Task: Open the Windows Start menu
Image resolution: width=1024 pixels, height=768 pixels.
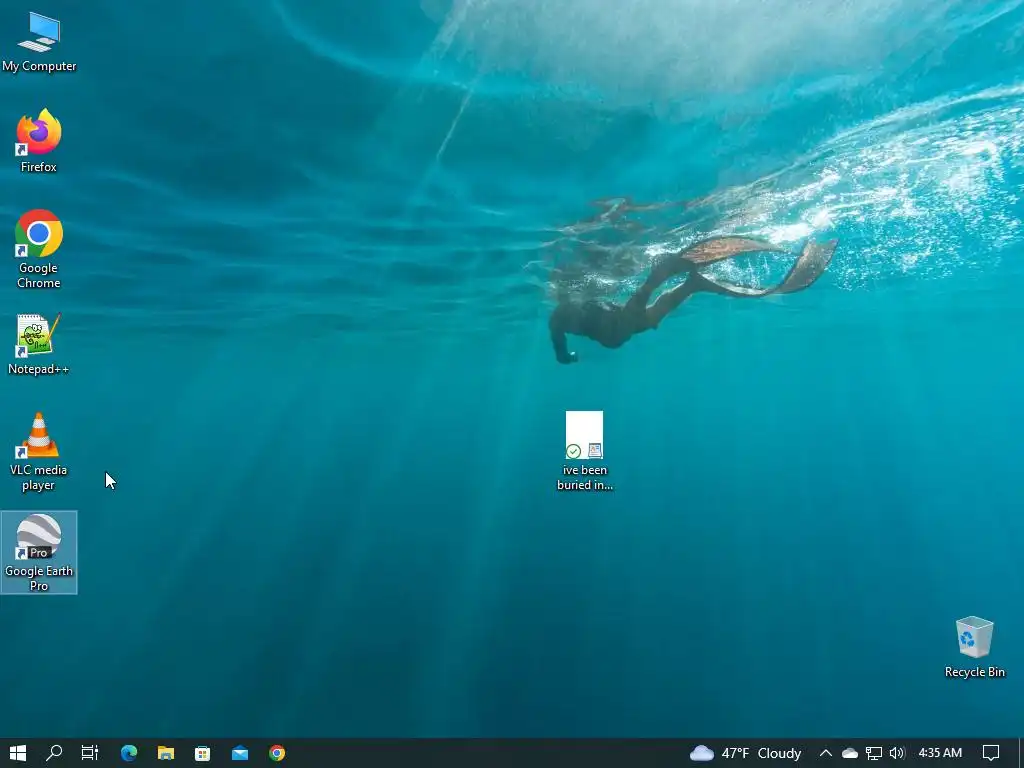Action: 18,753
